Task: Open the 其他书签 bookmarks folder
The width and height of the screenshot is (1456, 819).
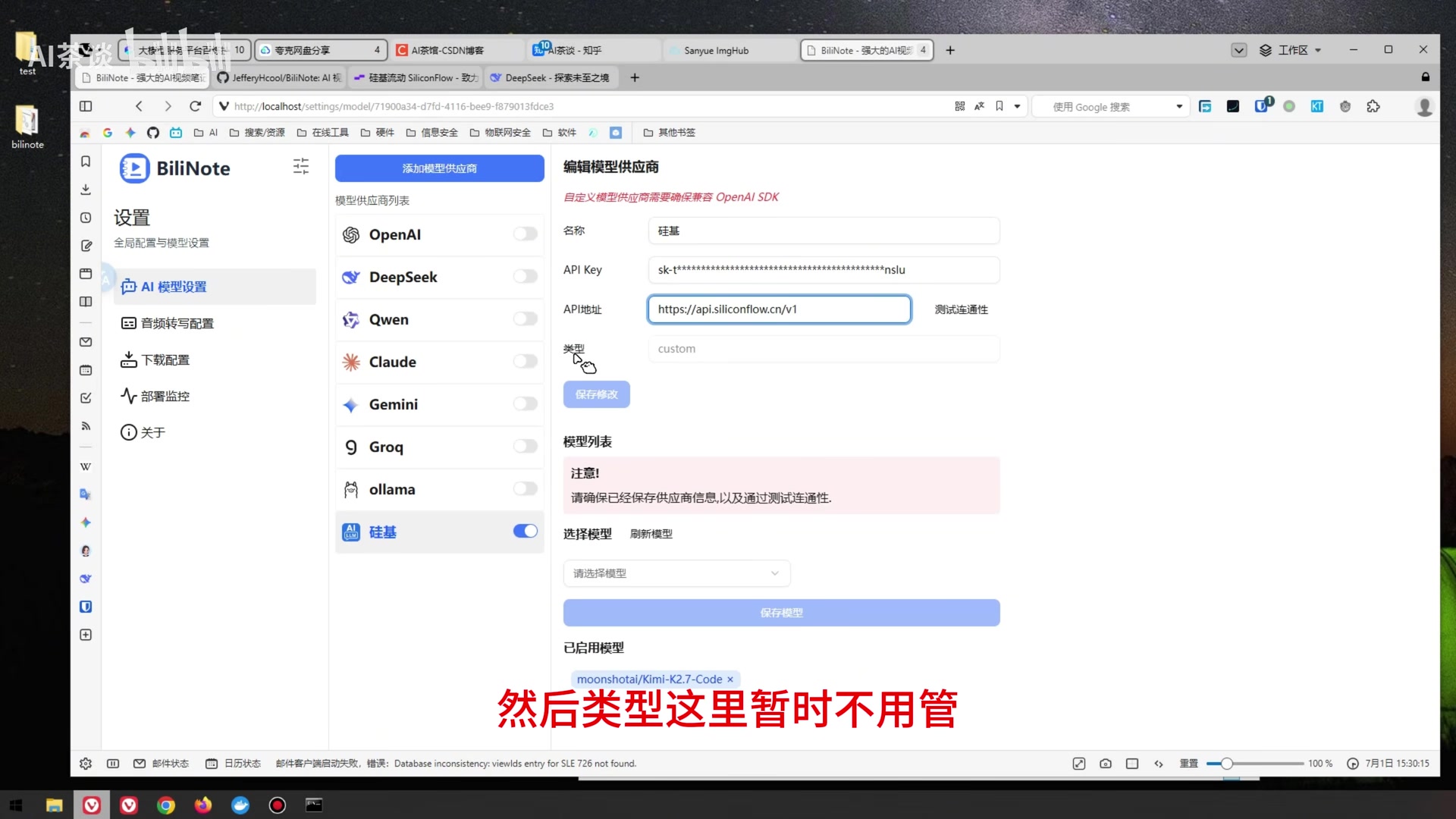Action: tap(670, 133)
